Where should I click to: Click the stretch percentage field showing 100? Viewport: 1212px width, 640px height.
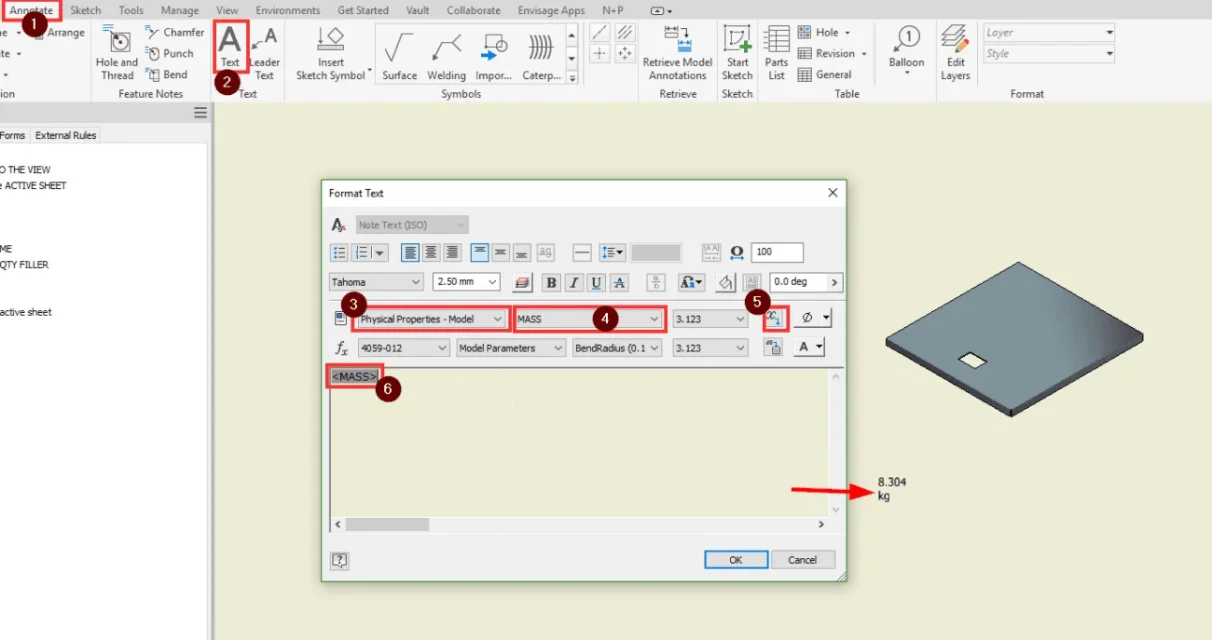(x=777, y=253)
